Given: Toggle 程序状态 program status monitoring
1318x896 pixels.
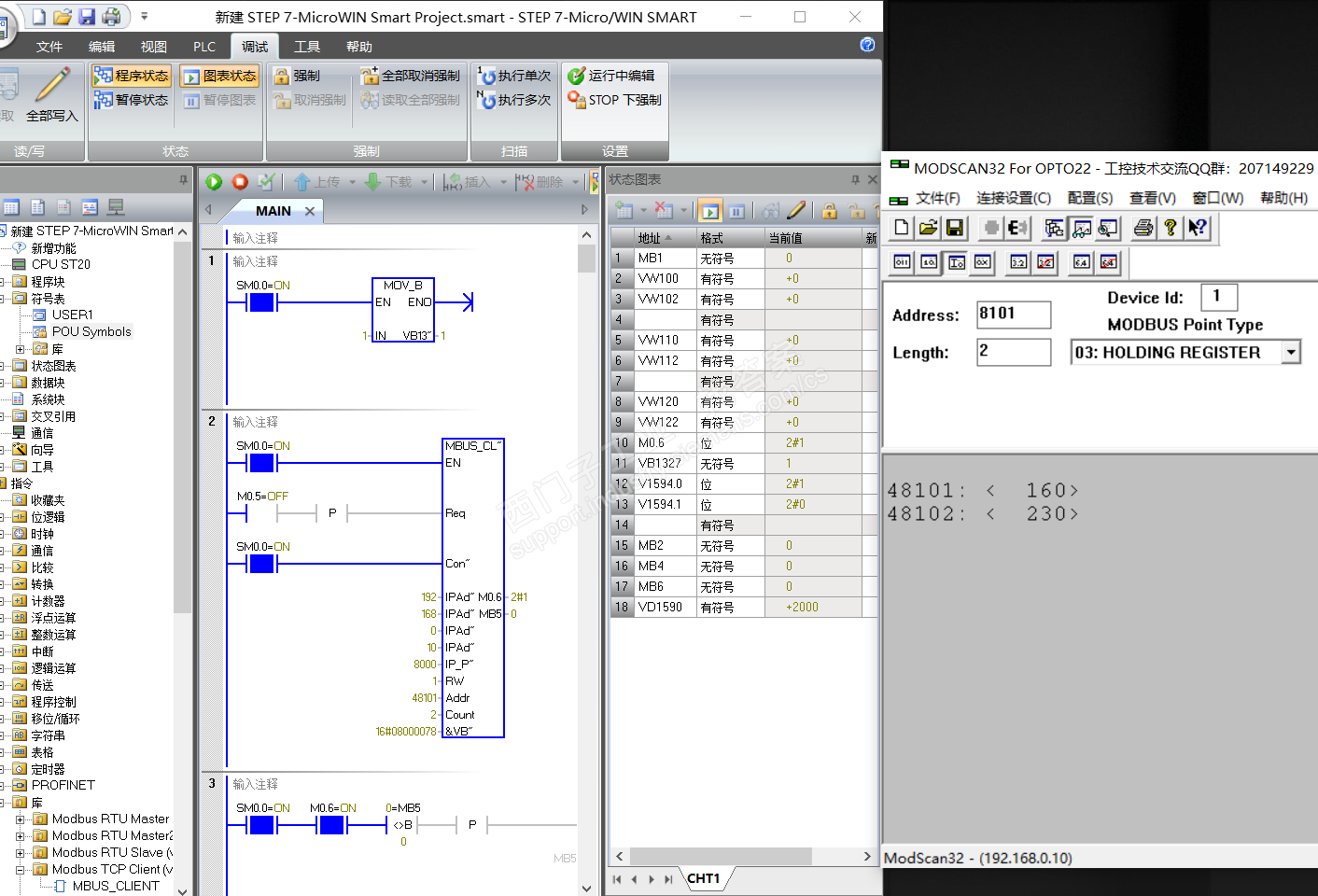Looking at the screenshot, I should [x=131, y=76].
